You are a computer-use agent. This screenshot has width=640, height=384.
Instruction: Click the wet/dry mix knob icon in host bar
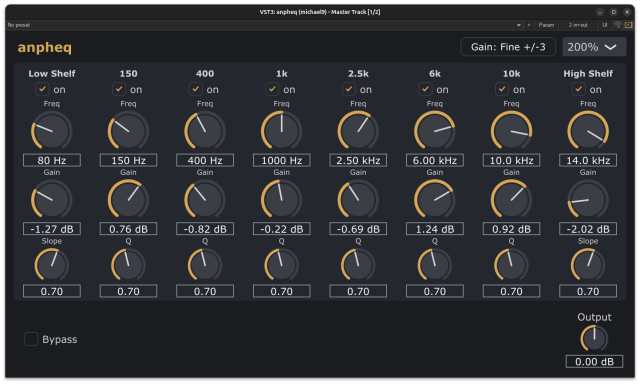click(618, 25)
